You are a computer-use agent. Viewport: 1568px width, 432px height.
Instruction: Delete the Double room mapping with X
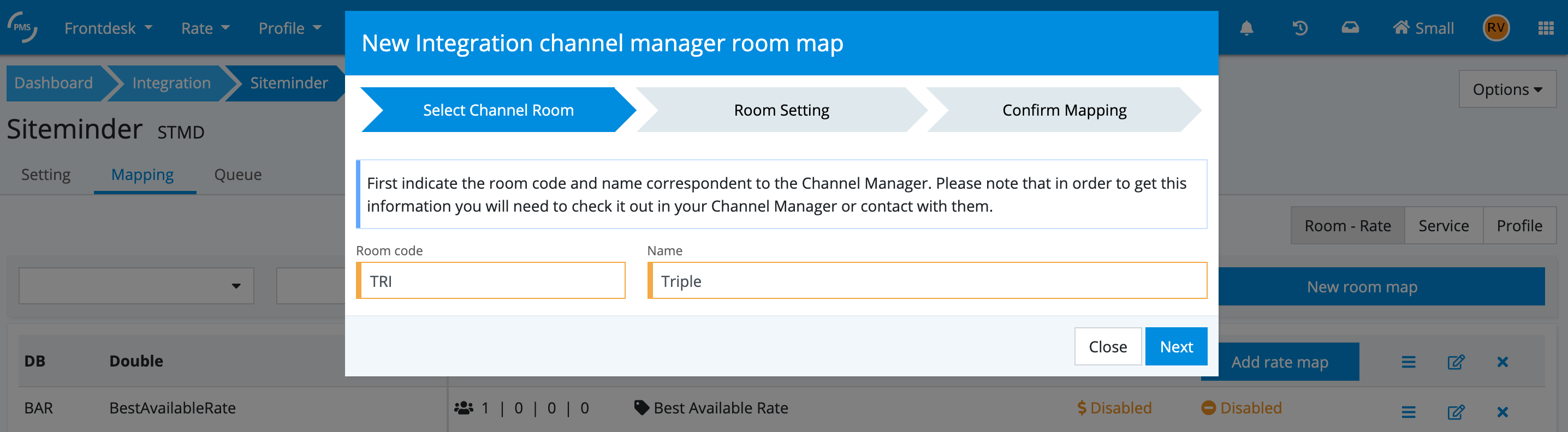coord(1502,362)
